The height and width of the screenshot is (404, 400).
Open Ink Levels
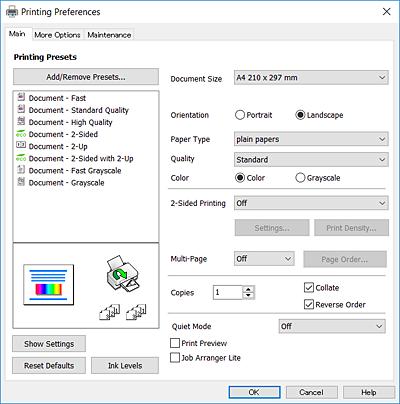click(125, 366)
